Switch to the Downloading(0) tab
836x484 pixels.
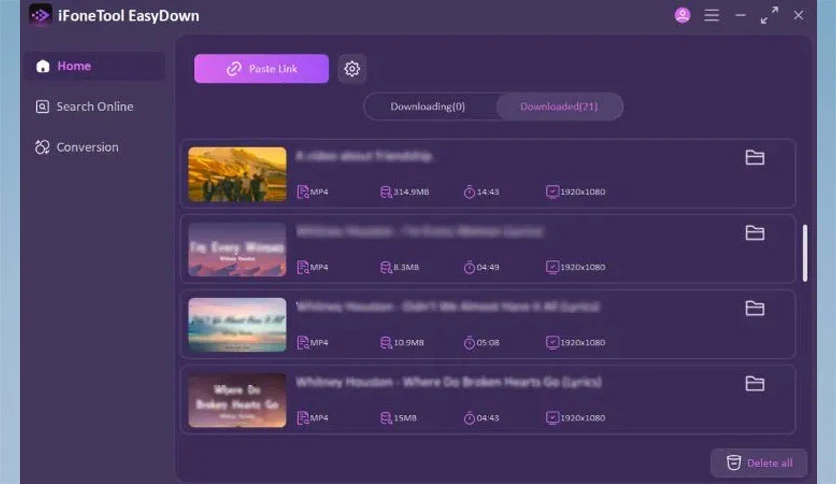click(428, 107)
